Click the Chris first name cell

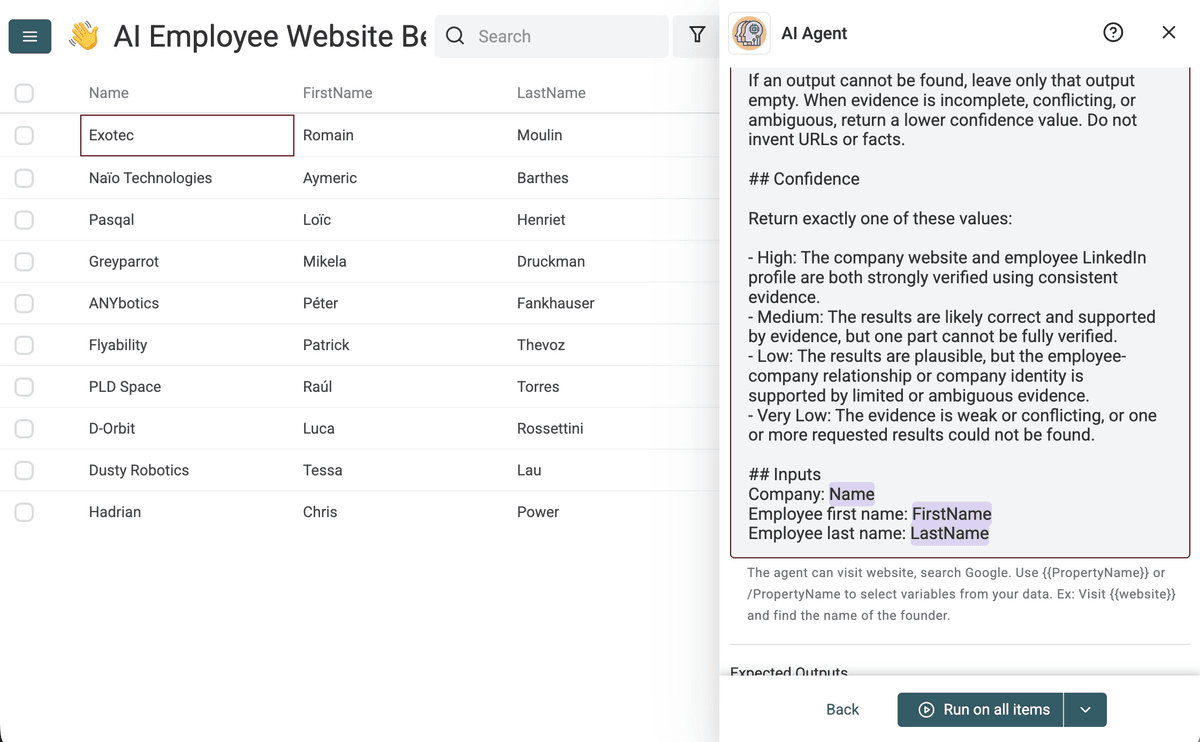[401, 512]
